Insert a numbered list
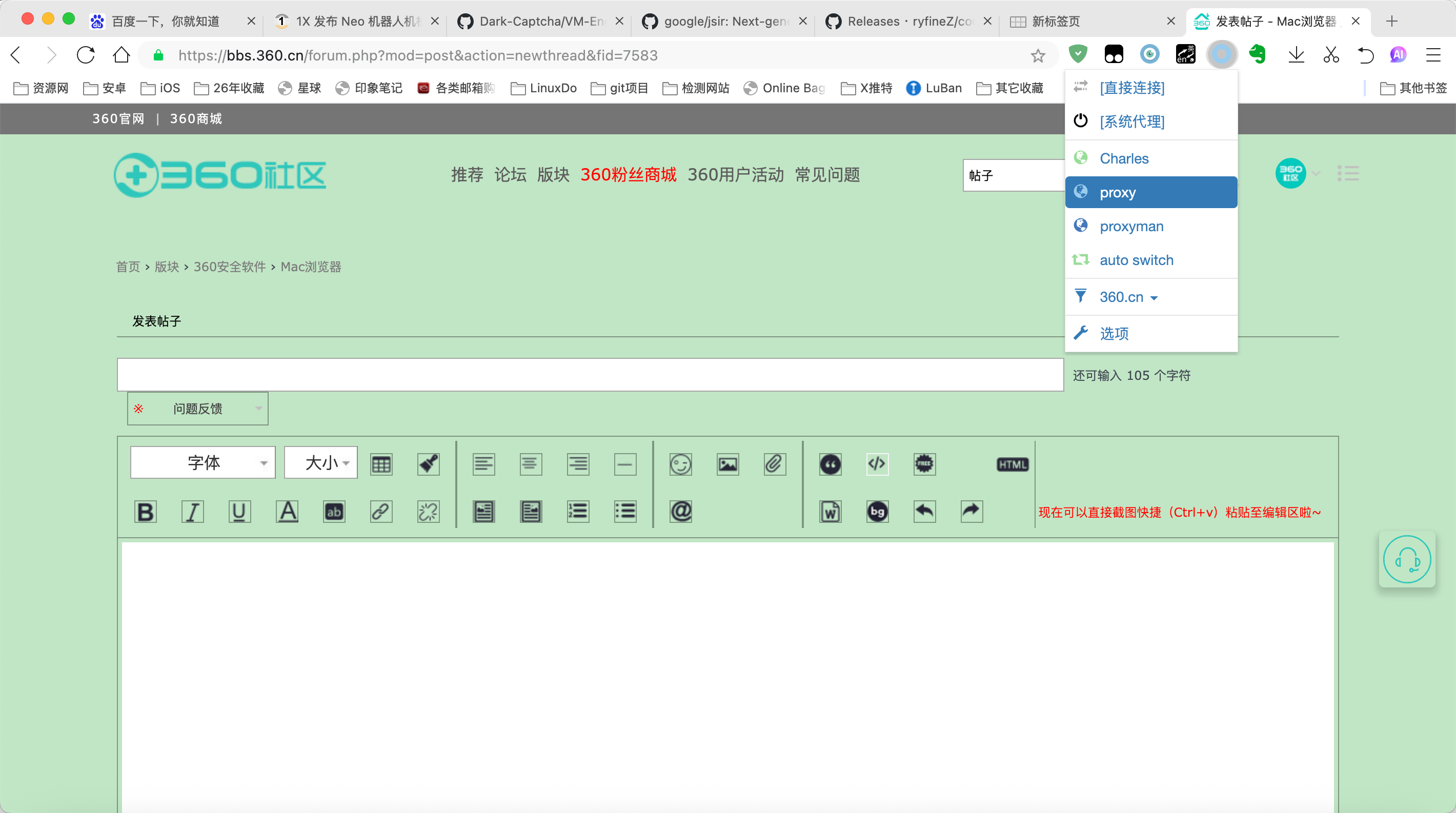 578,511
